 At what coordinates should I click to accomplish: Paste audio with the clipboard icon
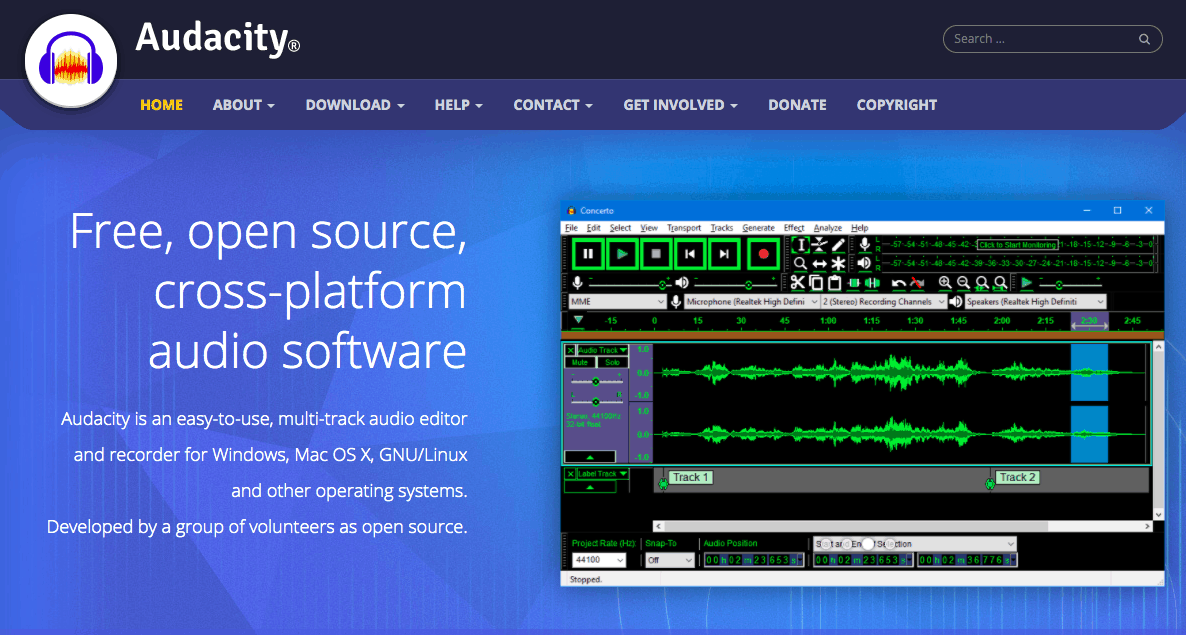pos(834,283)
